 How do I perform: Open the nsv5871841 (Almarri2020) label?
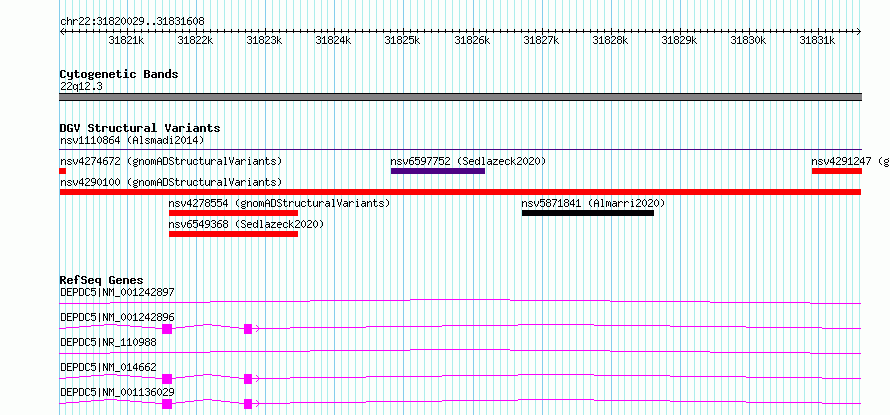(593, 203)
